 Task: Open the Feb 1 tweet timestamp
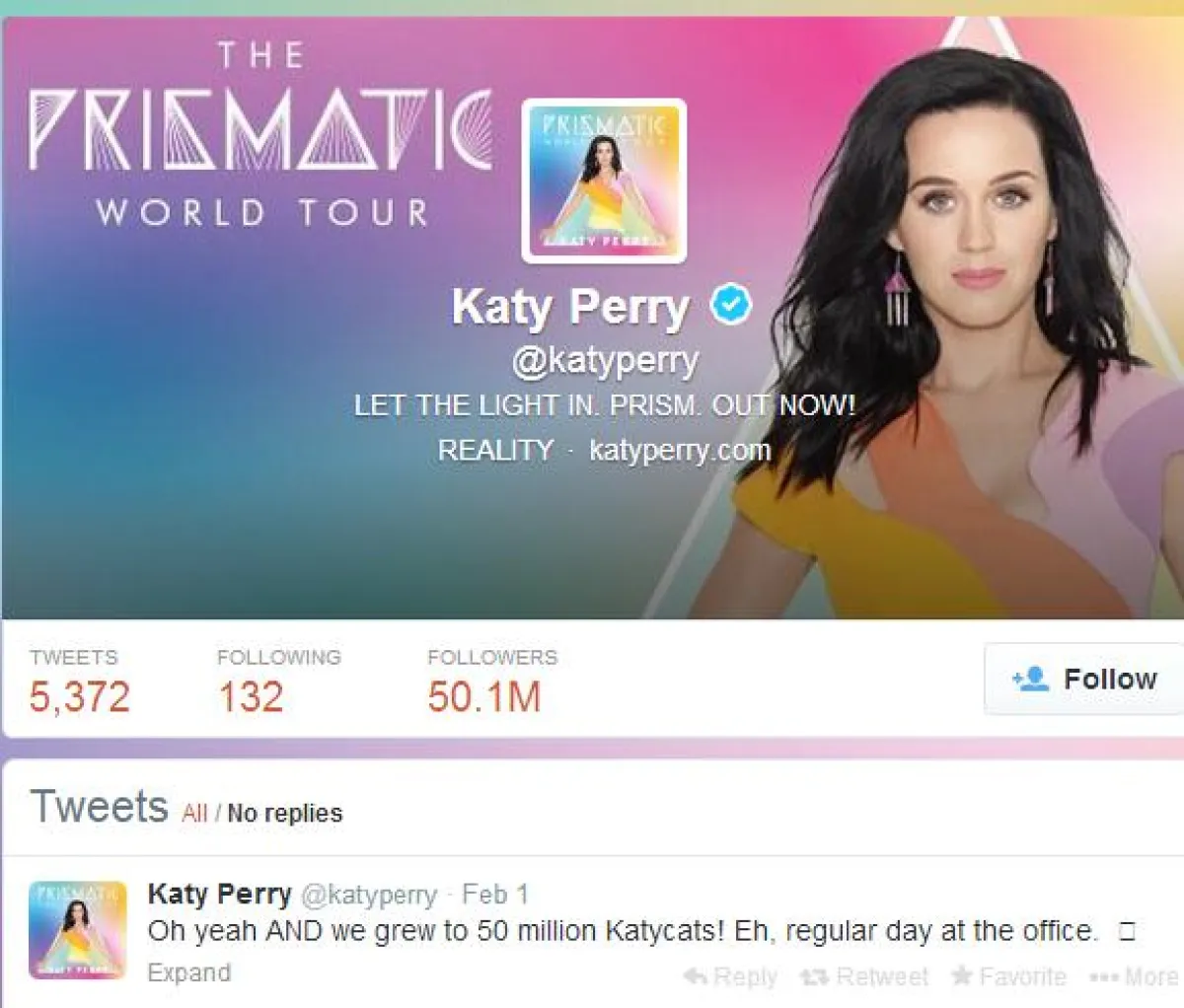[x=495, y=895]
